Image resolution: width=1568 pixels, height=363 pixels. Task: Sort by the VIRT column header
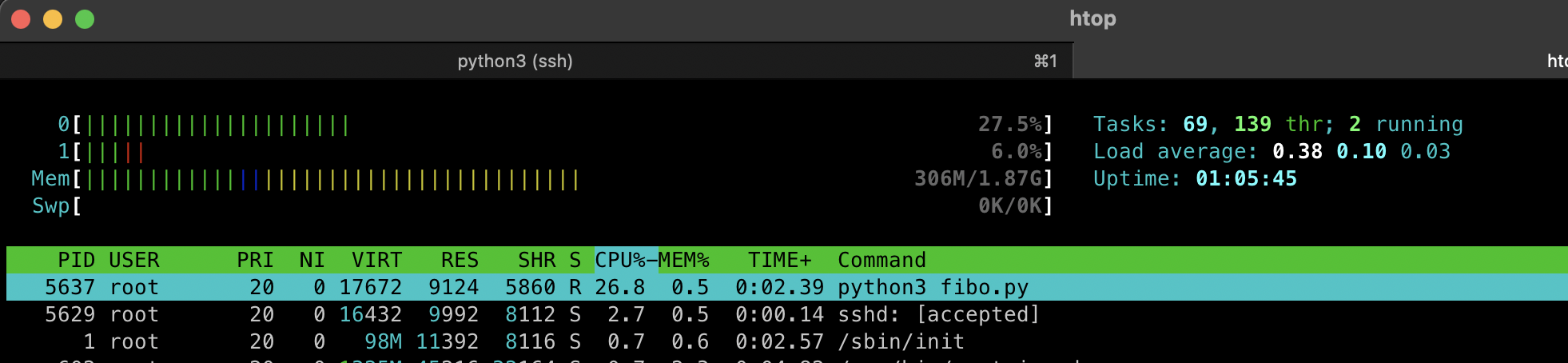376,260
